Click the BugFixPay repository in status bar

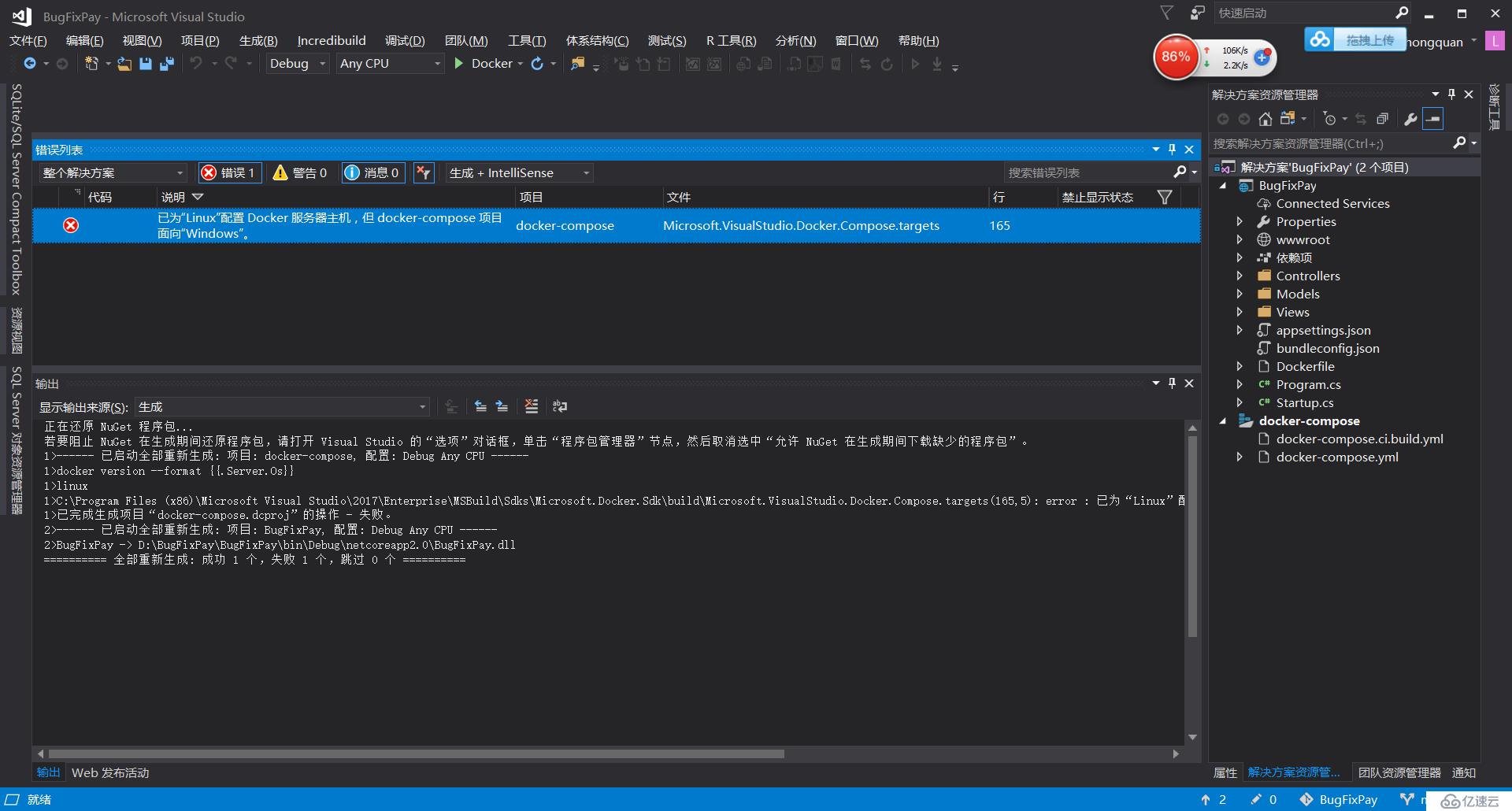1340,799
